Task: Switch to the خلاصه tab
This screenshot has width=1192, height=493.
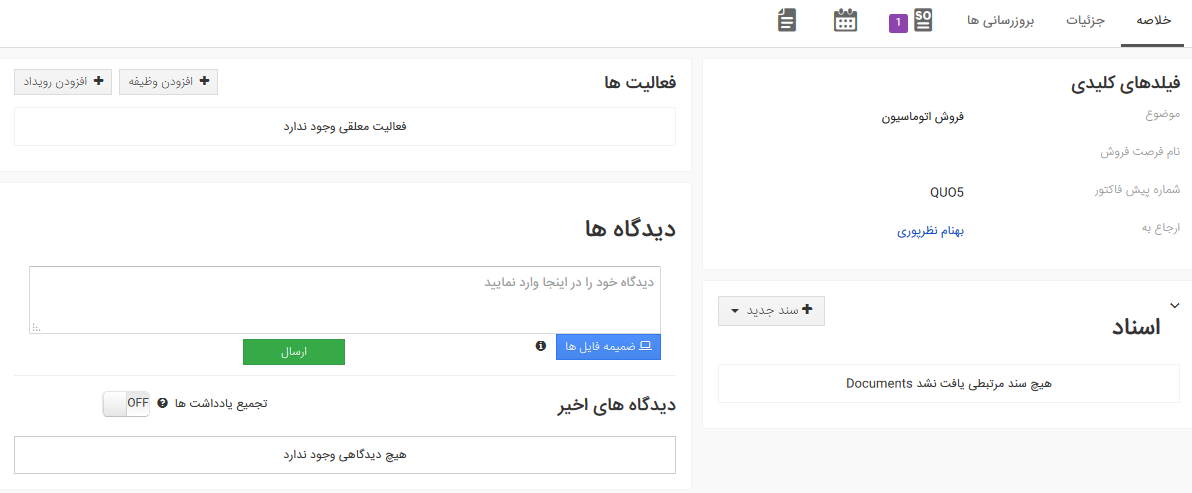Action: click(1152, 21)
